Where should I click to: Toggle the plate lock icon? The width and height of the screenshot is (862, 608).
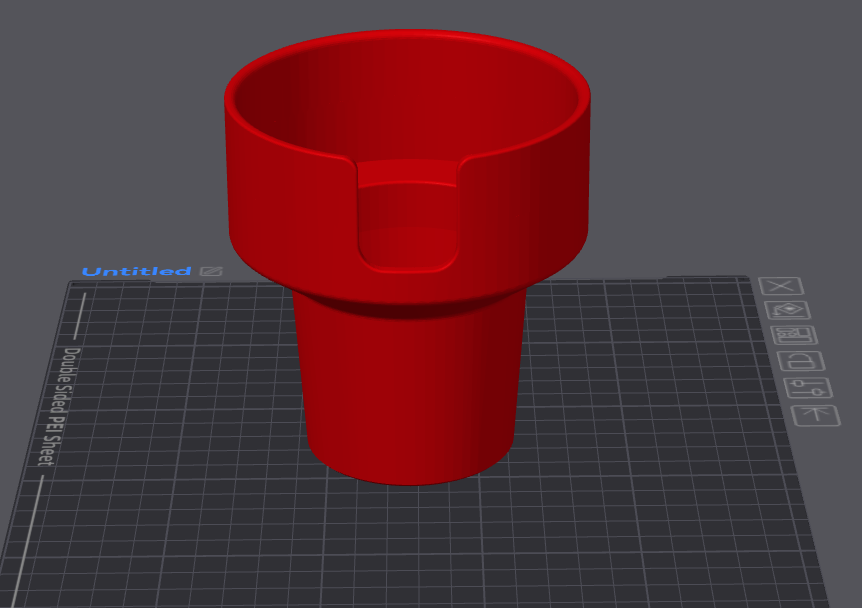click(x=802, y=361)
